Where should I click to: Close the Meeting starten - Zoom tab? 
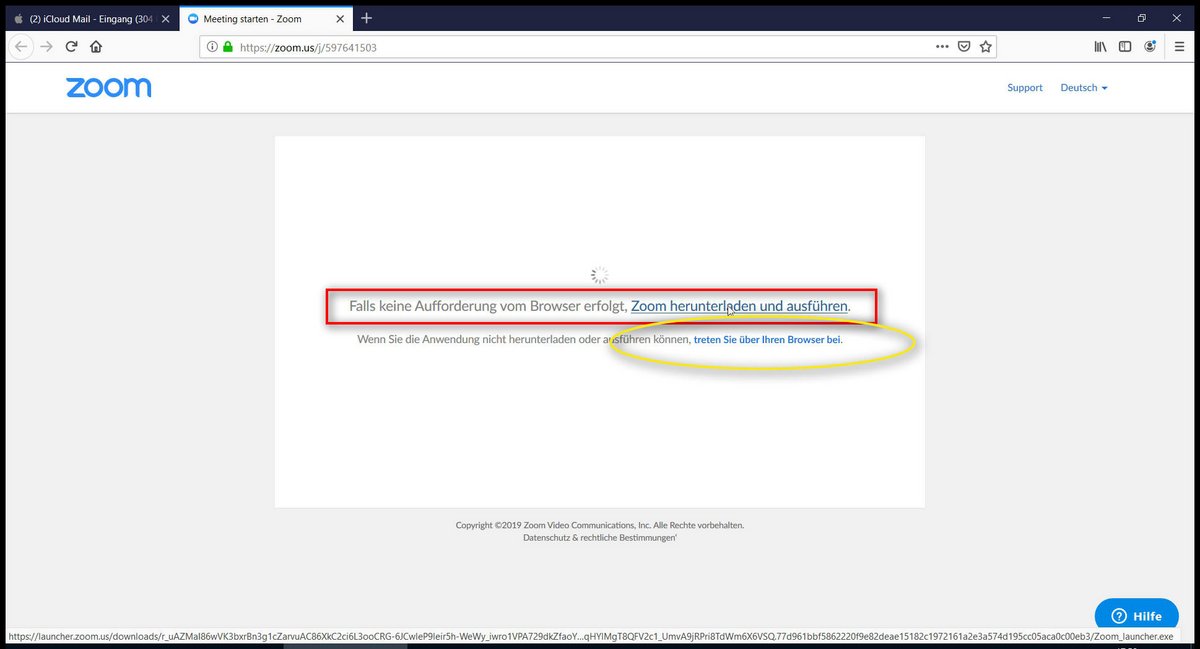coord(340,18)
